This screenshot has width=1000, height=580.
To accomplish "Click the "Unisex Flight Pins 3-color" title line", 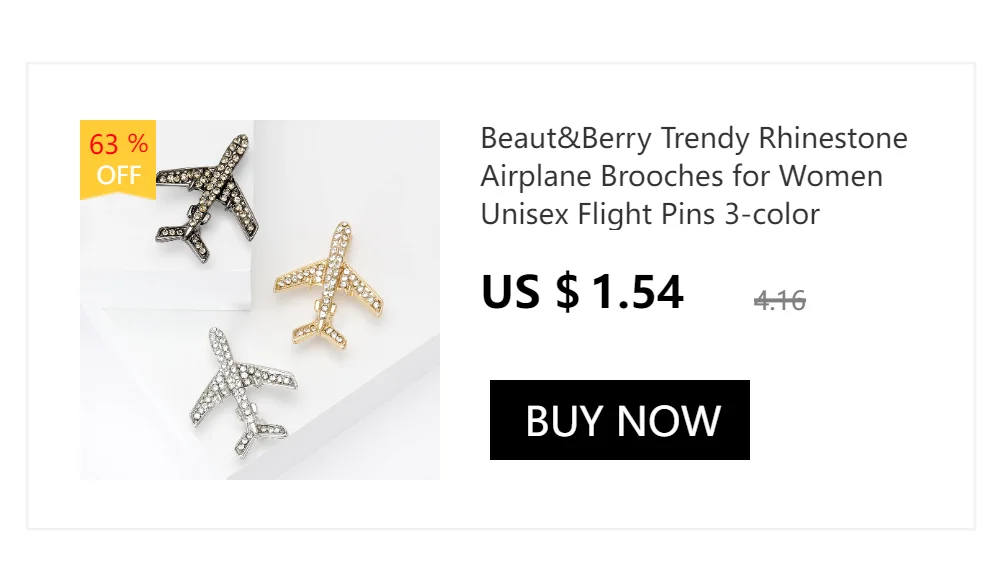I will click(x=650, y=214).
